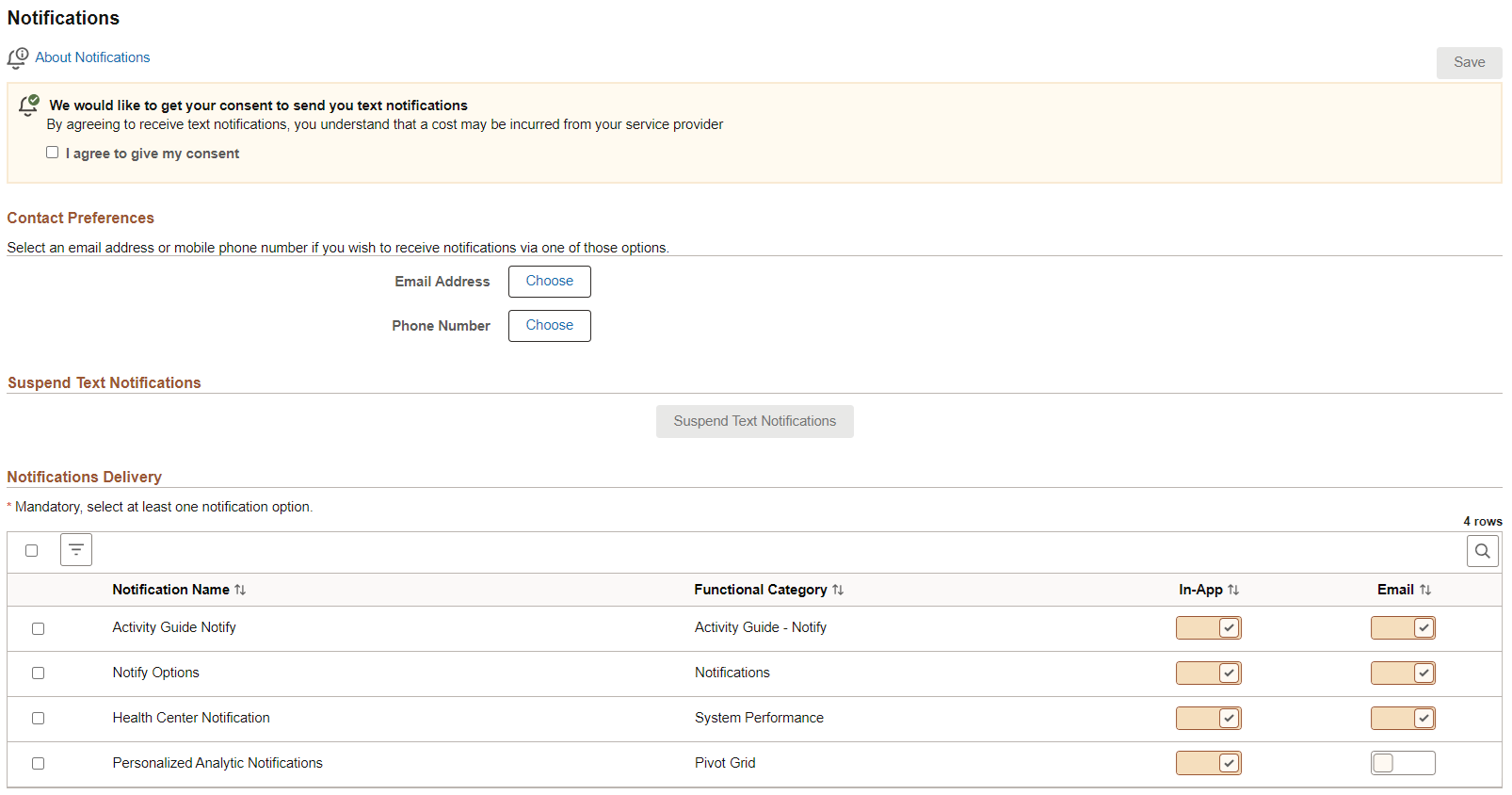1512x795 pixels.
Task: Choose an Email Address
Action: pyautogui.click(x=550, y=282)
